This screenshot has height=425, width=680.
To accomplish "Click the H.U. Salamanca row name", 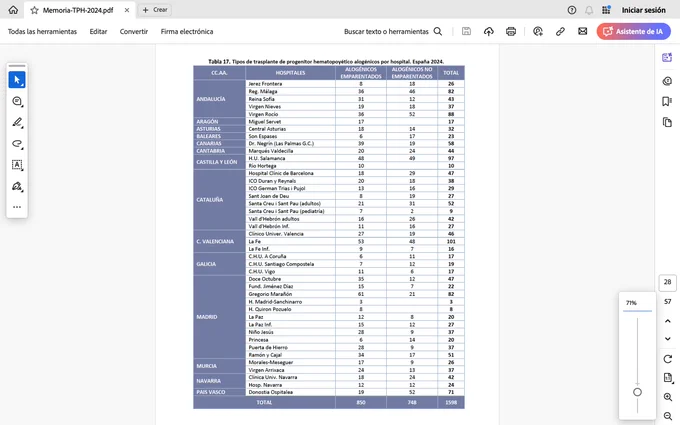I will [x=266, y=158].
